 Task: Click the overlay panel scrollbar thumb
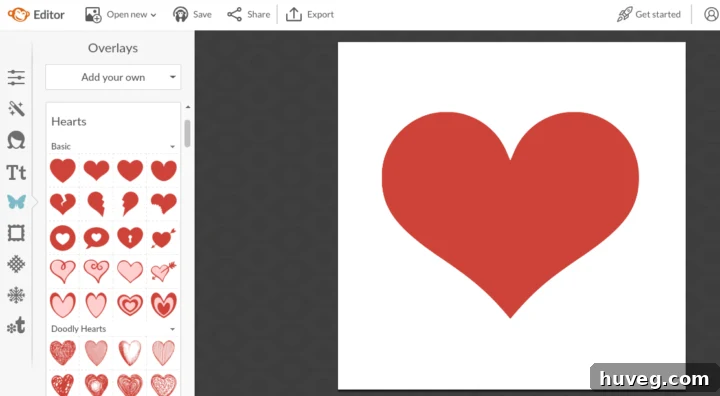pyautogui.click(x=187, y=133)
